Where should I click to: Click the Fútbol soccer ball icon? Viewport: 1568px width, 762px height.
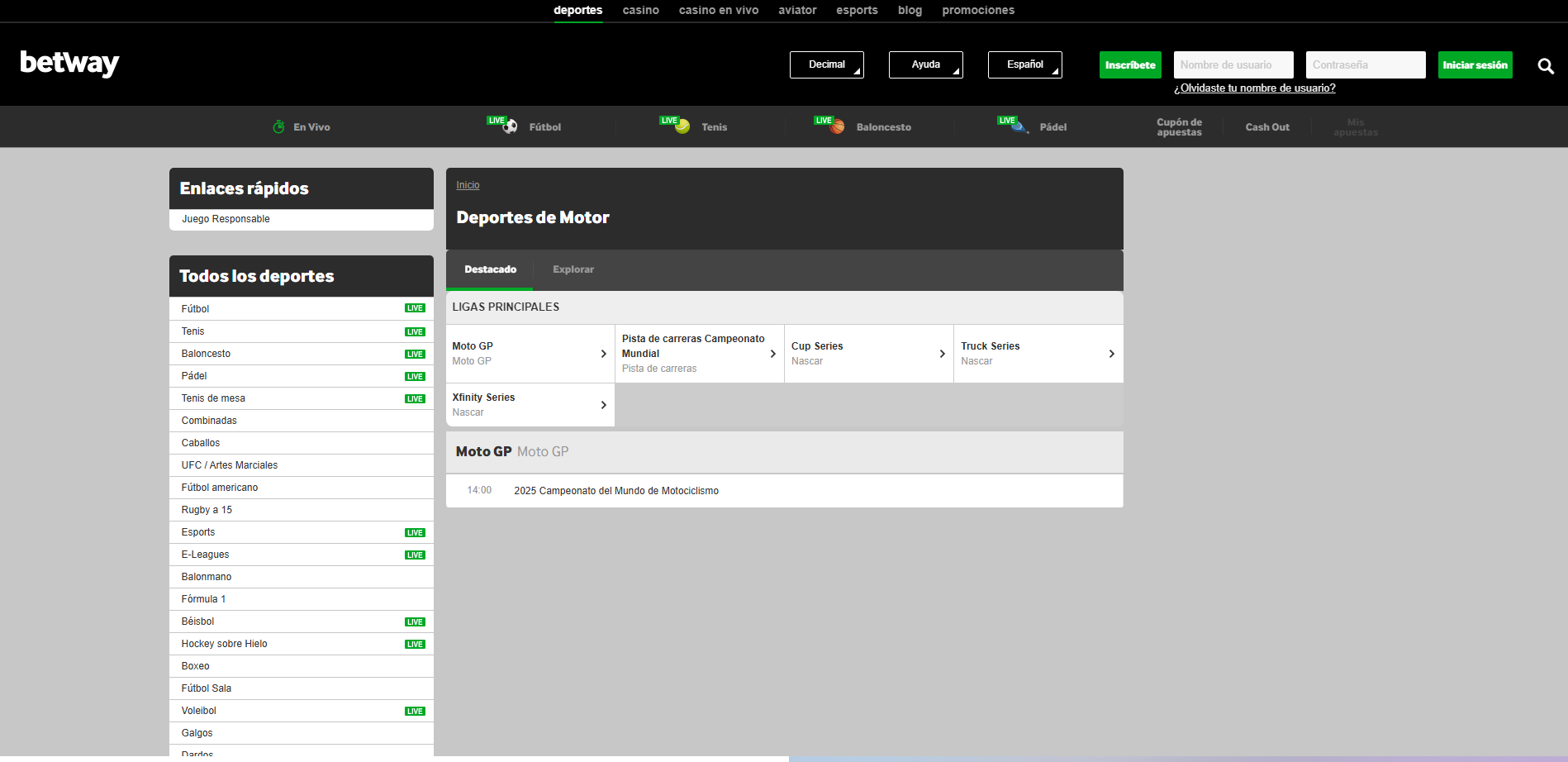coord(511,126)
